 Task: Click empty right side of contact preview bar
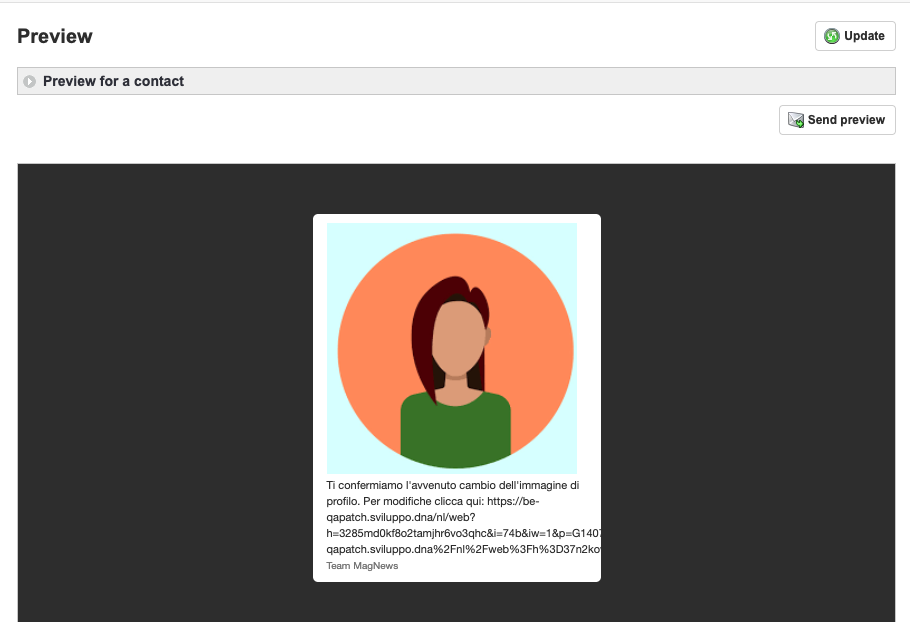pos(600,81)
